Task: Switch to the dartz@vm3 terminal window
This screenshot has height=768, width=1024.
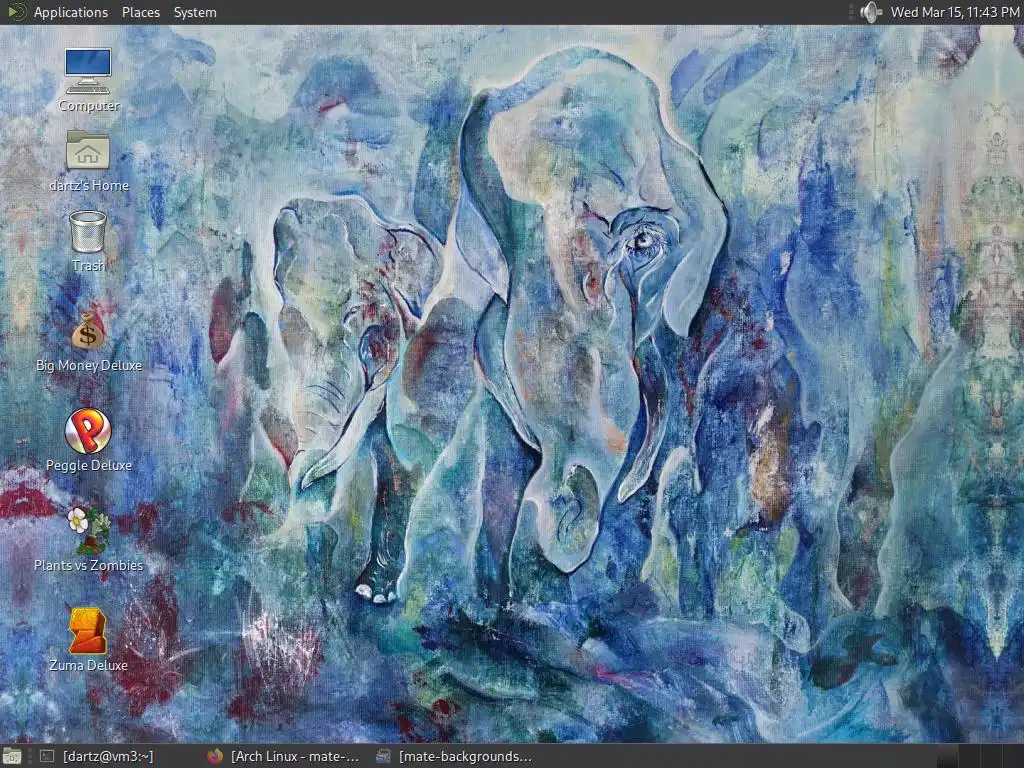Action: 97,756
